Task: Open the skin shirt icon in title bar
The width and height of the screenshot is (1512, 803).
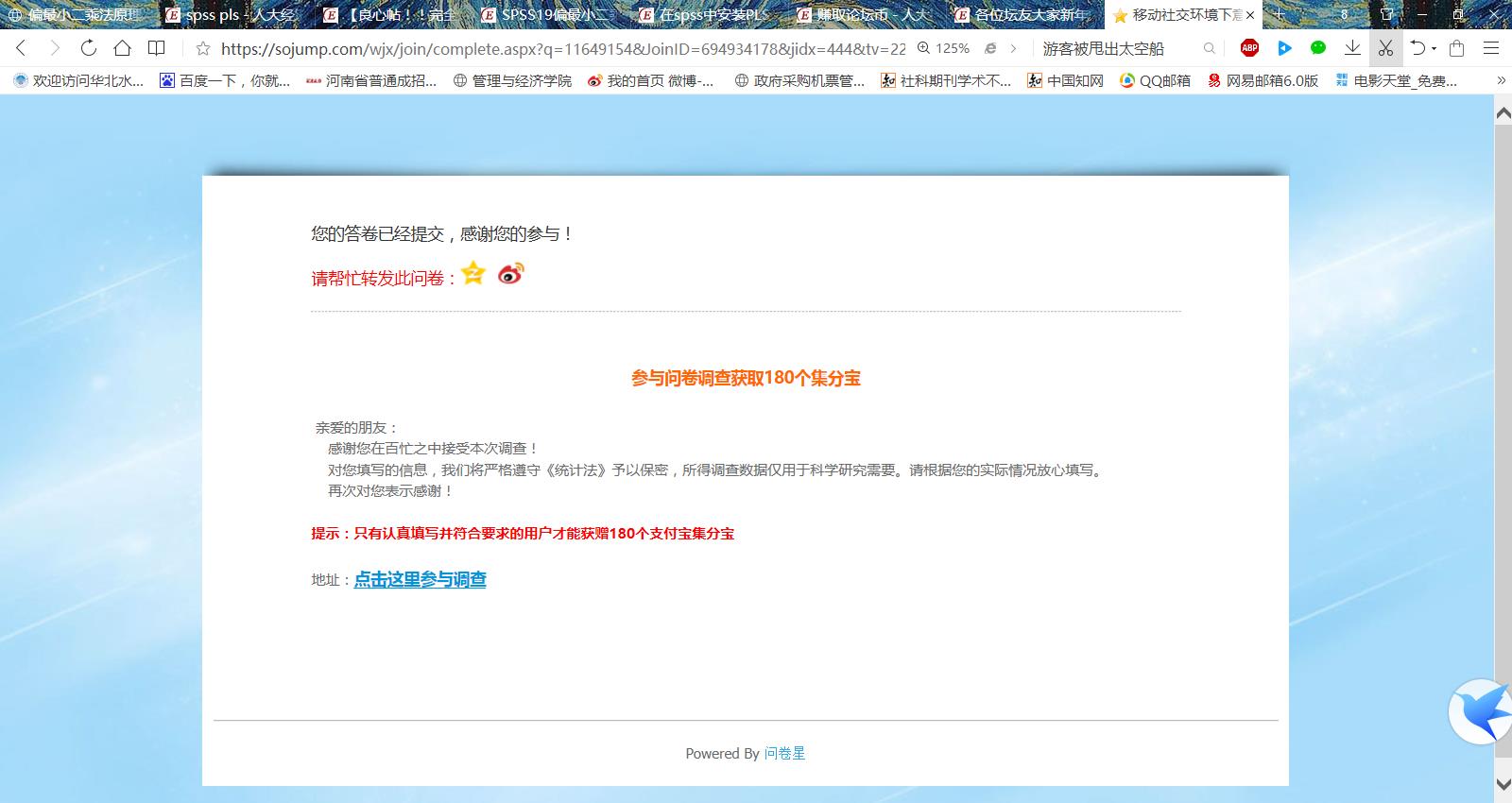Action: click(x=1387, y=14)
